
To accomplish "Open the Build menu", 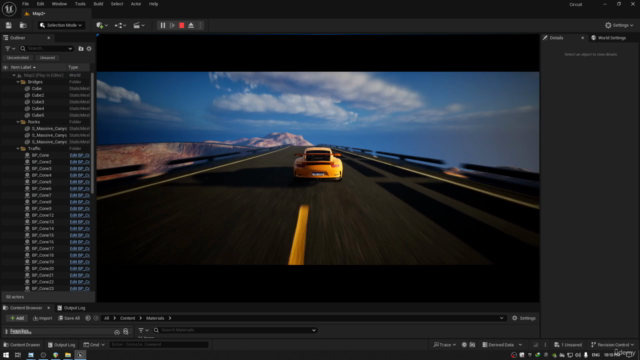I will pyautogui.click(x=98, y=4).
